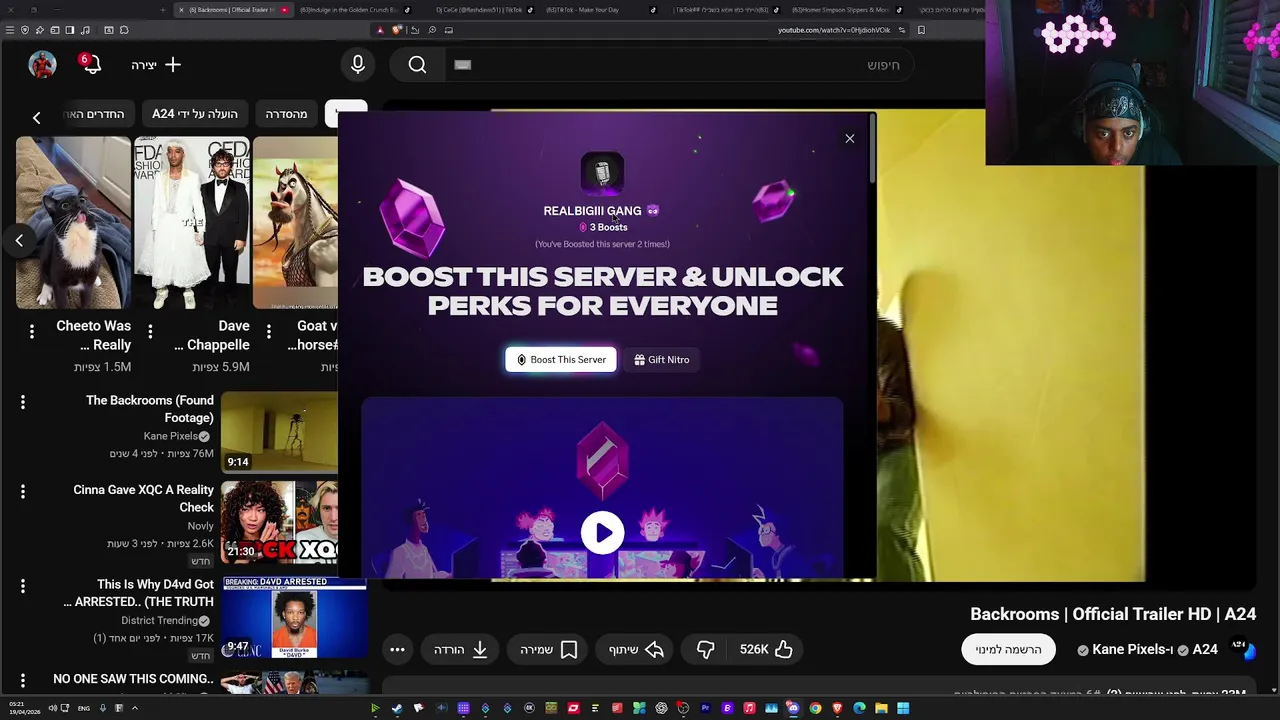1280x720 pixels.
Task: Open the Cheeto Was Really short thumbnail
Action: (73, 223)
